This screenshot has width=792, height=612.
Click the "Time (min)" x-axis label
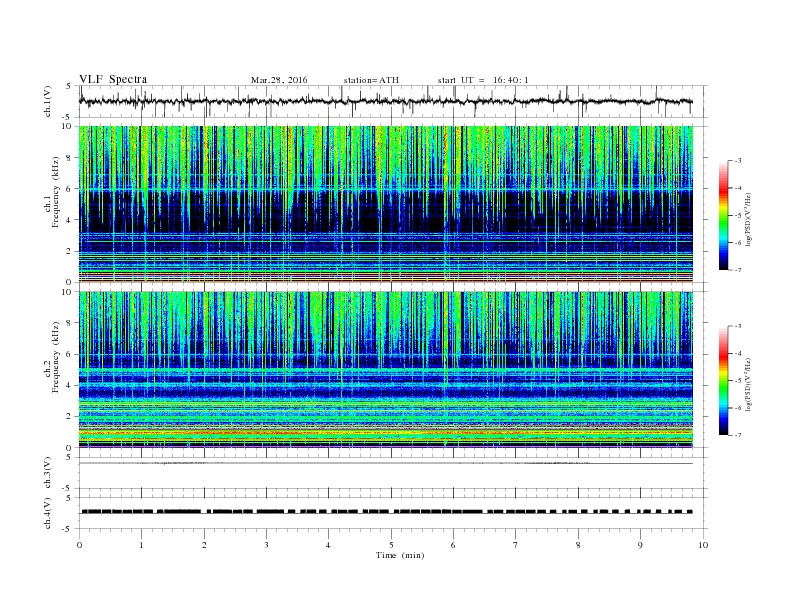point(400,555)
